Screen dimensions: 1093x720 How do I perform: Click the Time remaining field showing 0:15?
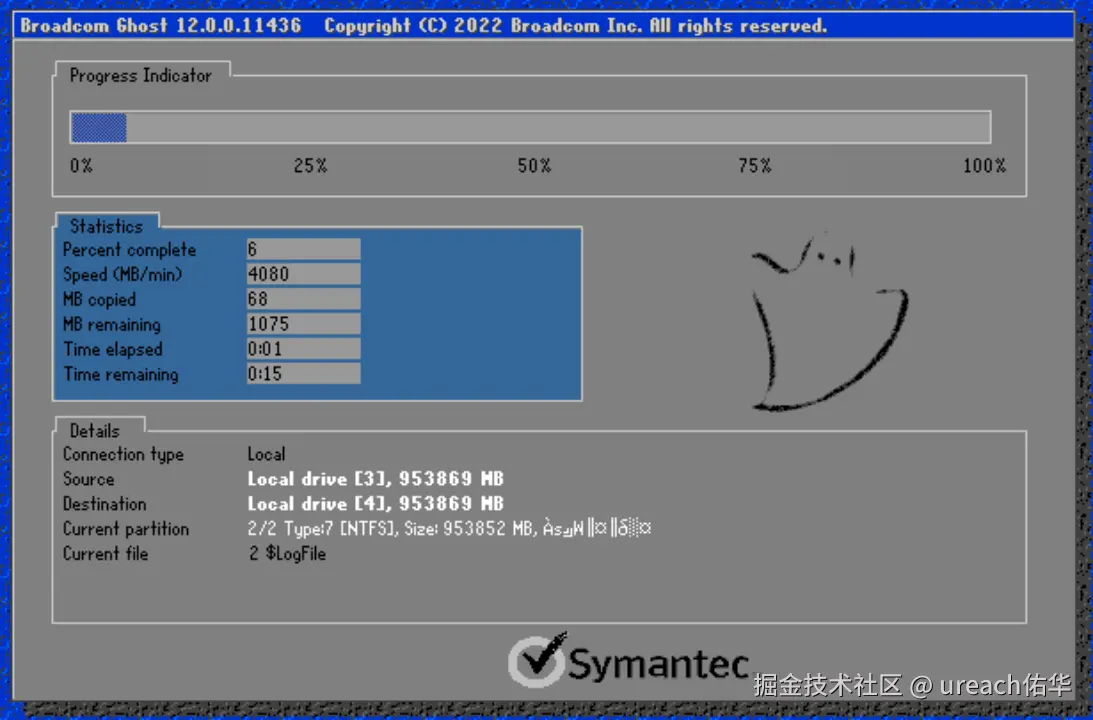click(302, 374)
